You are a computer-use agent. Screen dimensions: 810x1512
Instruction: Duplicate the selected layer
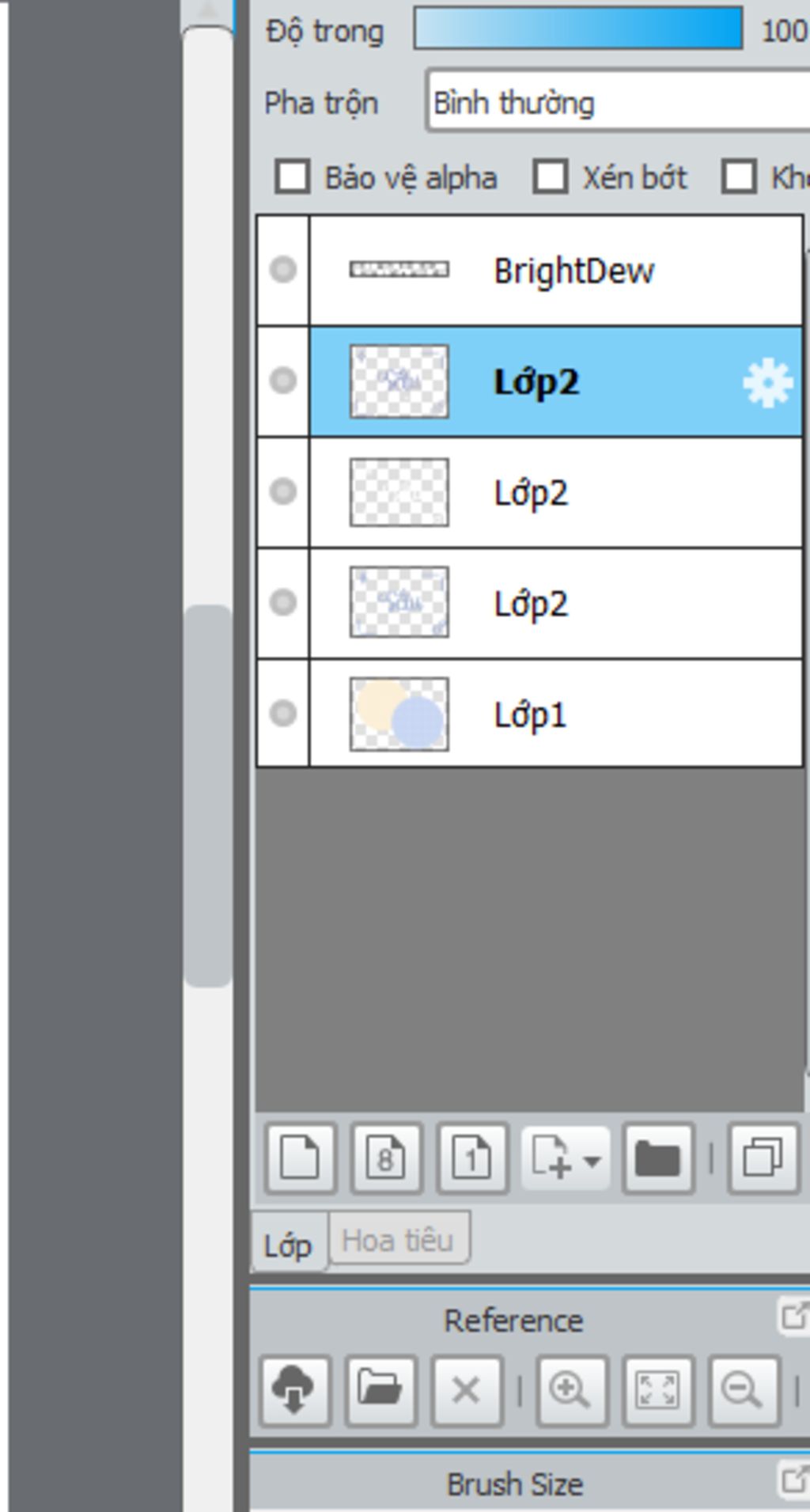[x=763, y=1158]
